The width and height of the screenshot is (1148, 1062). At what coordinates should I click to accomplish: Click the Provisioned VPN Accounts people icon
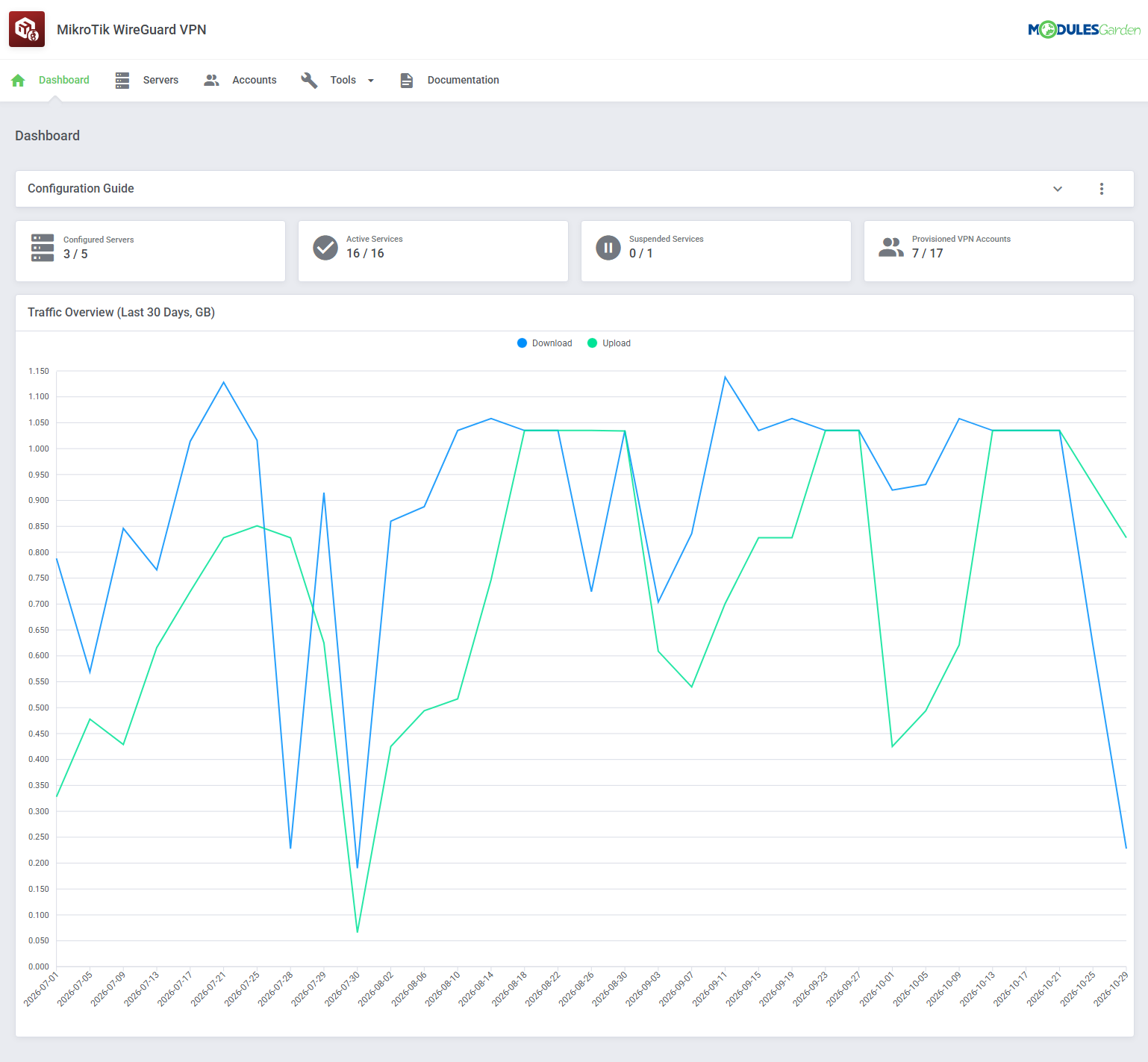[891, 247]
